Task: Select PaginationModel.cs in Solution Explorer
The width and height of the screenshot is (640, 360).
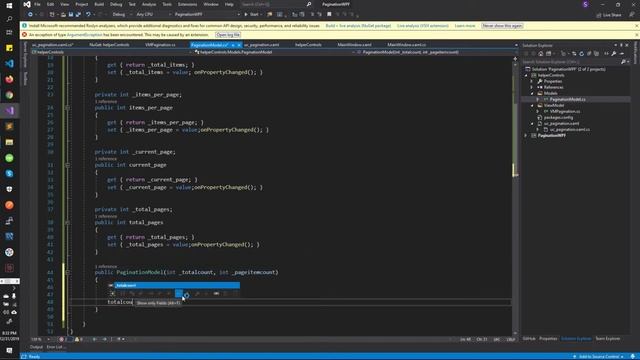Action: tap(567, 99)
